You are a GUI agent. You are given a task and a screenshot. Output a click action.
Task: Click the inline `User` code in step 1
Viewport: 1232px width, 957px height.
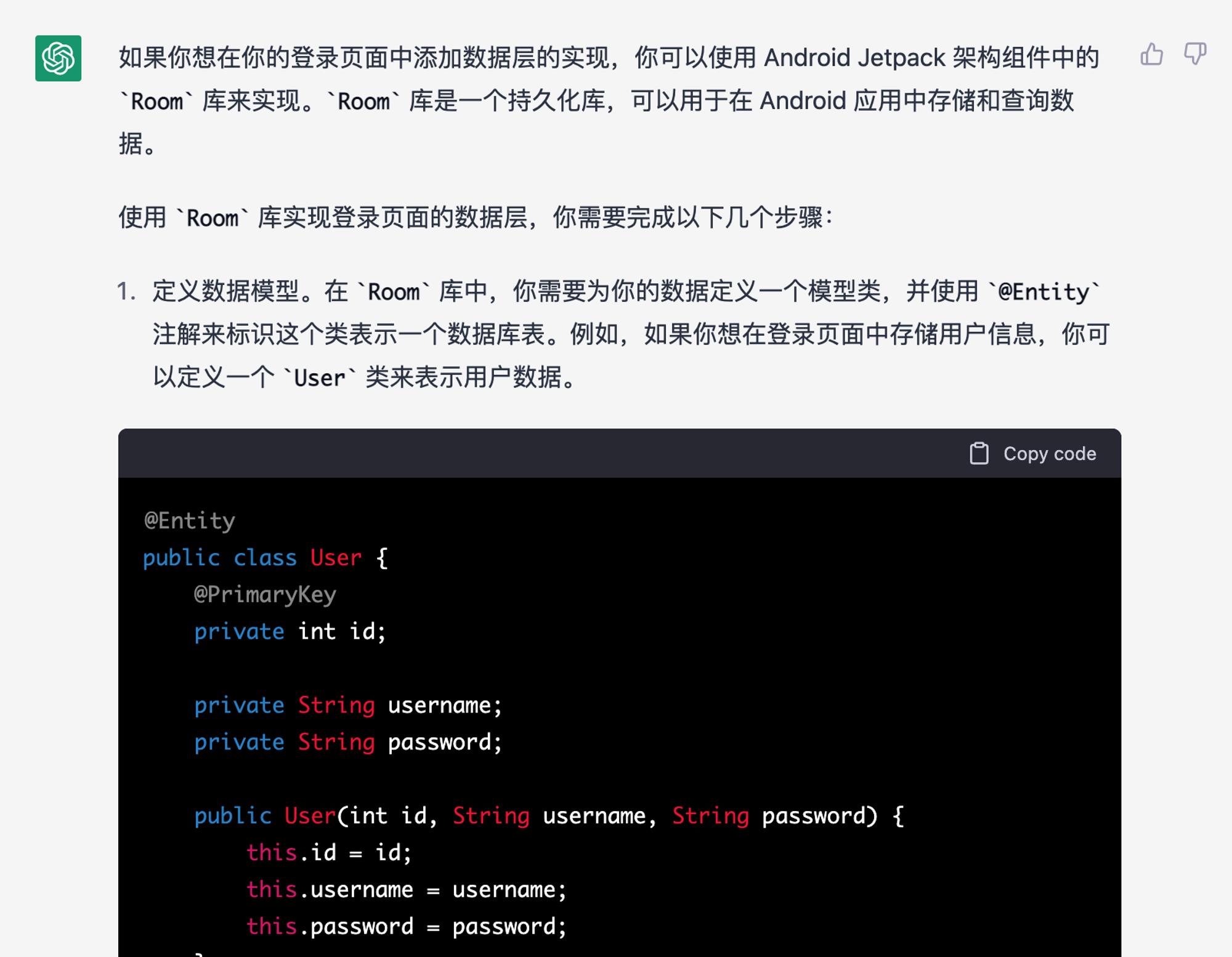click(319, 378)
